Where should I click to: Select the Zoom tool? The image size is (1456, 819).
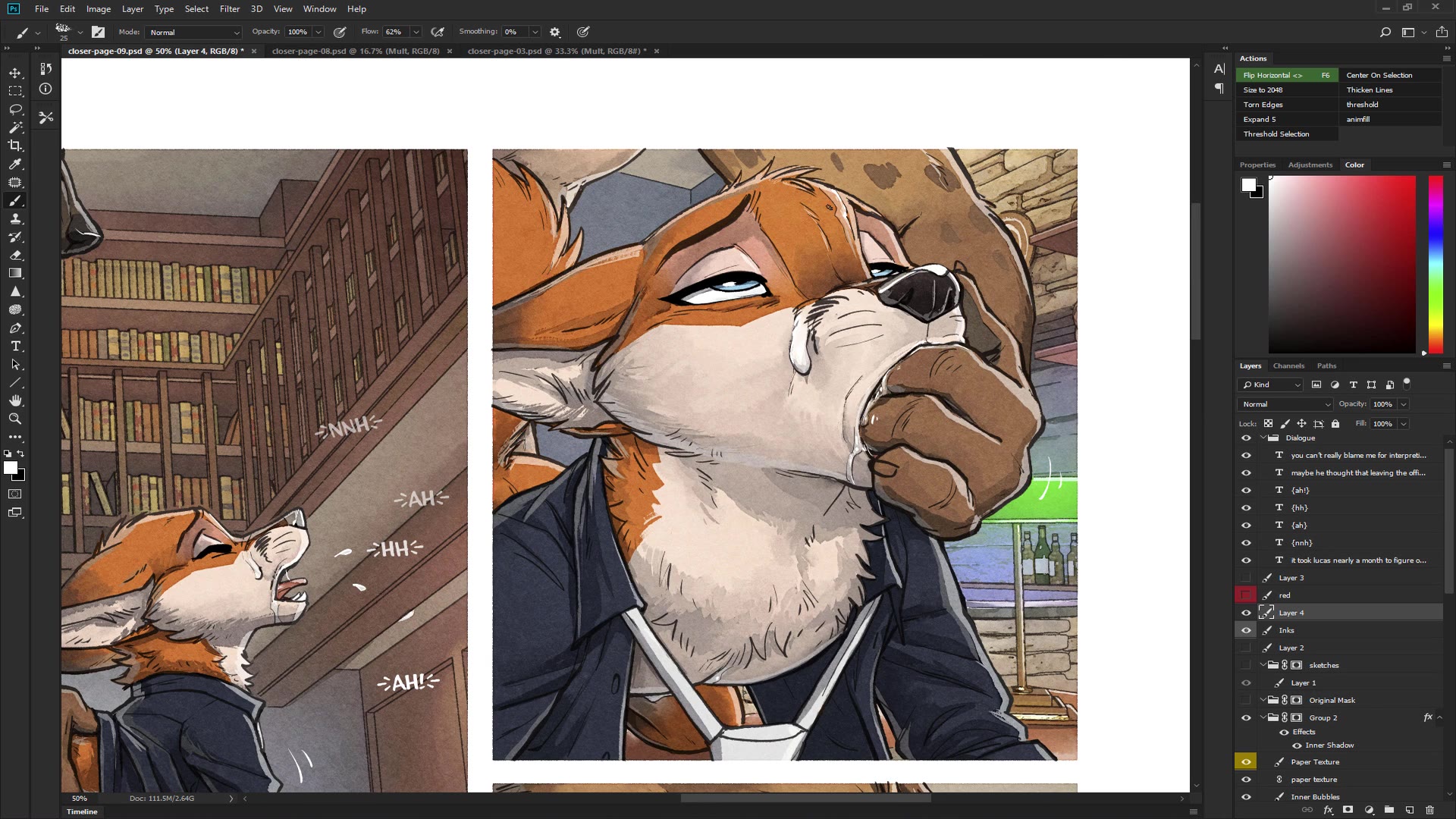click(15, 419)
